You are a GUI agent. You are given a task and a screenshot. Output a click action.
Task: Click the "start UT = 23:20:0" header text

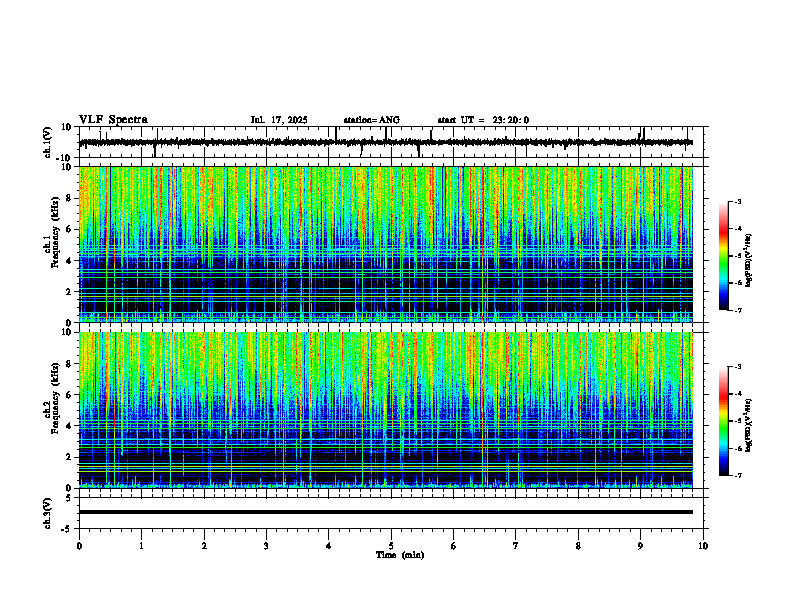click(483, 120)
